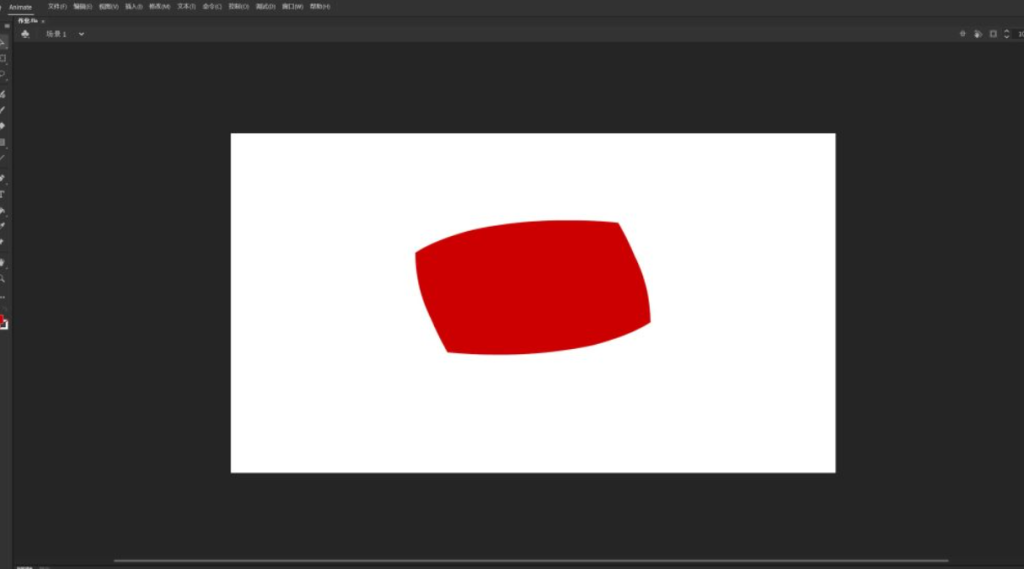Toggle clip content outside the stage

point(993,34)
